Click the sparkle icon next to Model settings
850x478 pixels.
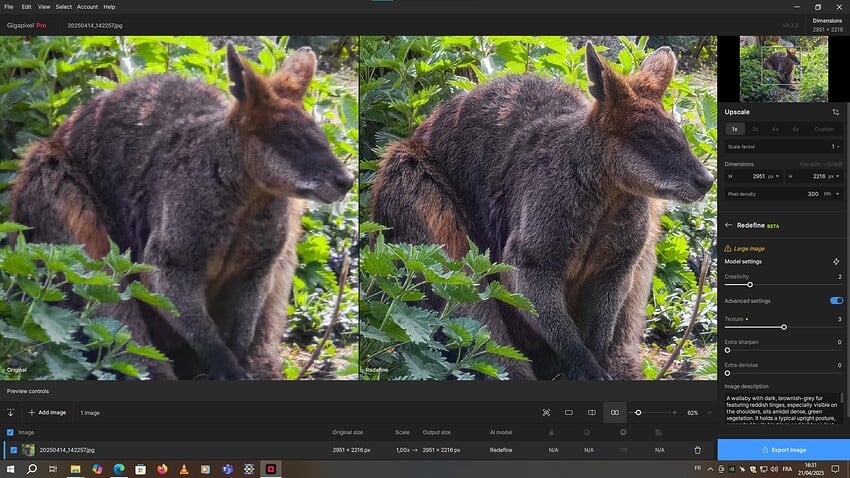tap(836, 262)
